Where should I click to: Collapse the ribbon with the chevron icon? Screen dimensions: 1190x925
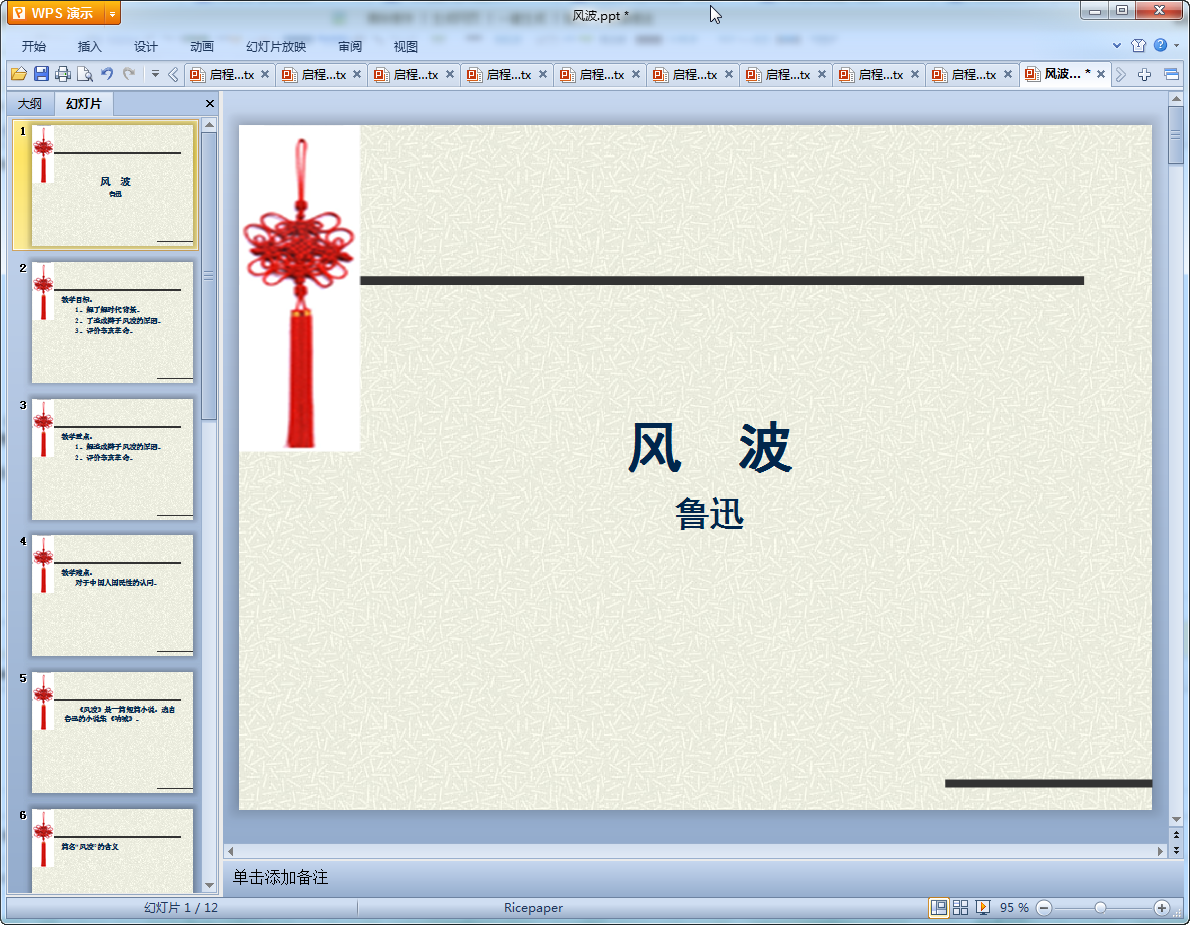tap(1116, 46)
